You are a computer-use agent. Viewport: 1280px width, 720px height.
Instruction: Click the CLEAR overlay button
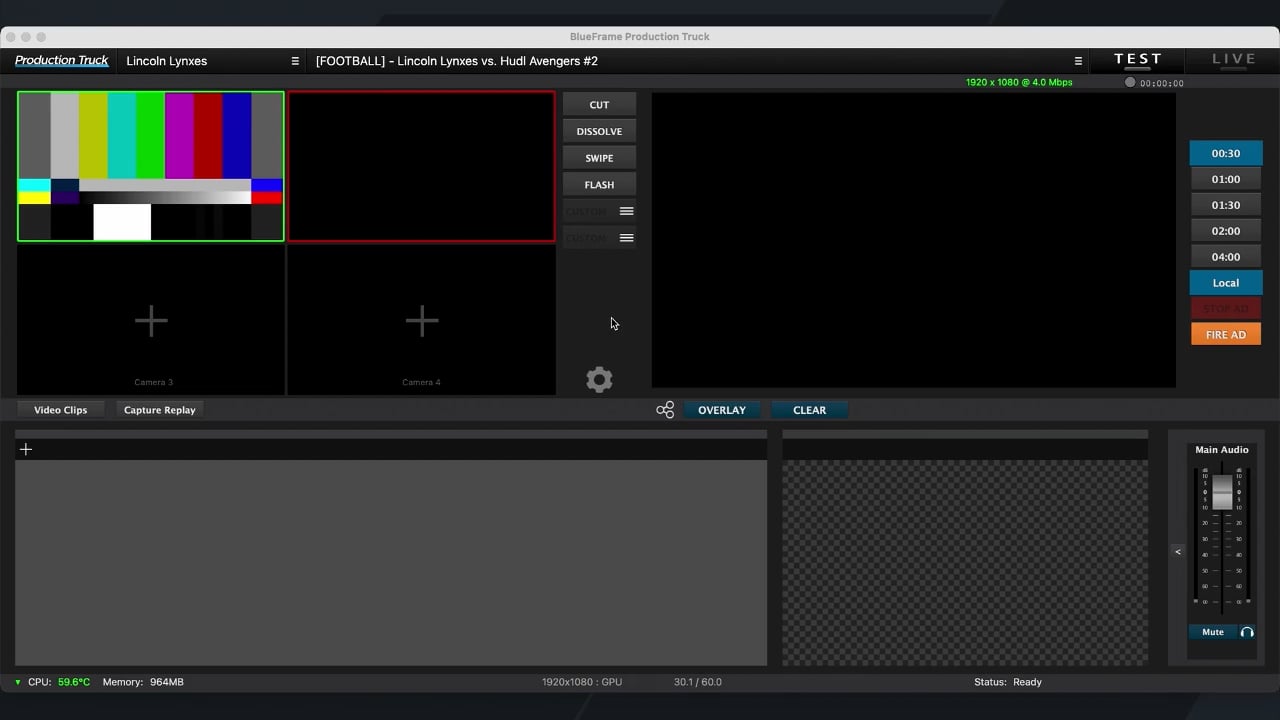(x=809, y=410)
